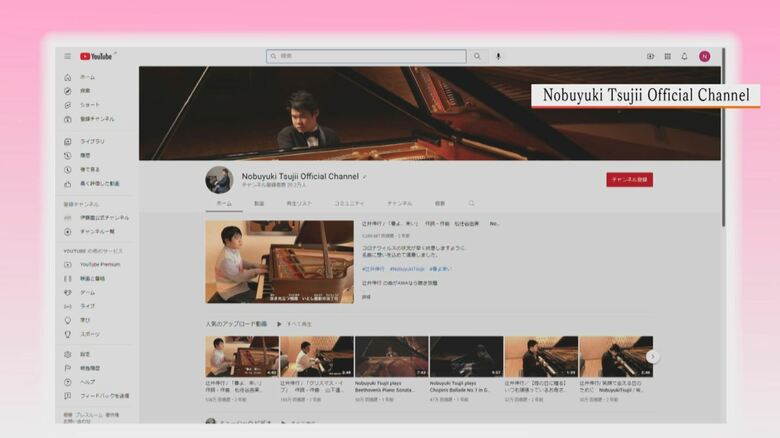Select the コミュニティ tab
This screenshot has width=780, height=438.
click(x=349, y=203)
